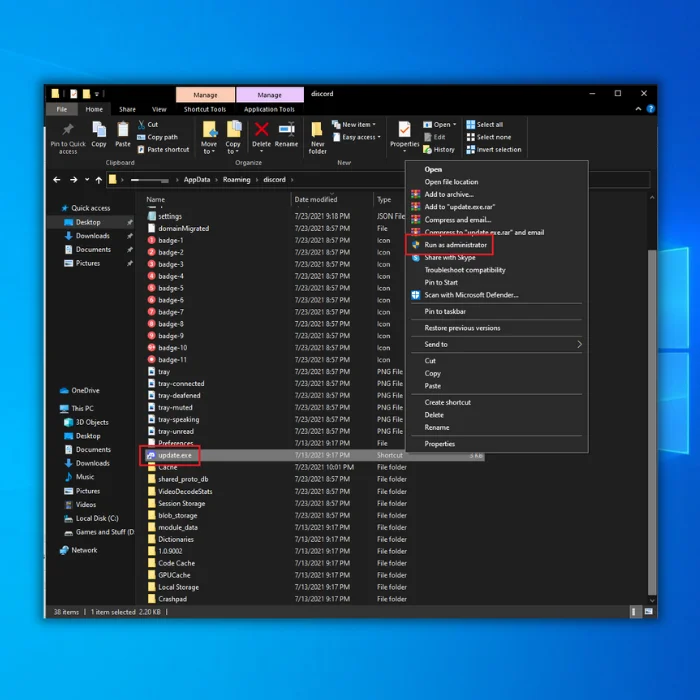Click the shield icon beside Run as administrator
Screen dimensions: 700x700
tap(416, 245)
